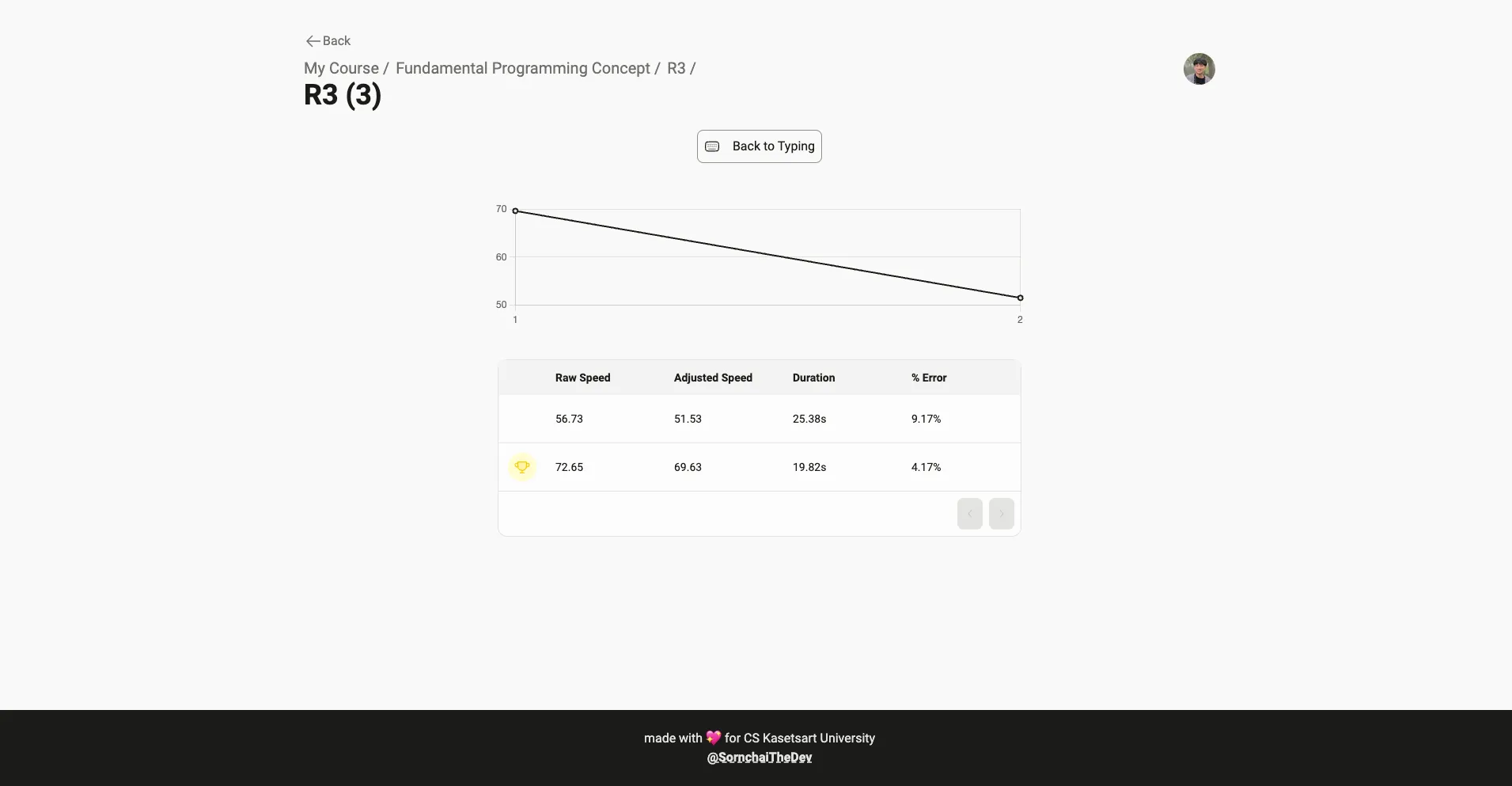Click Raw Speed column header
Image resolution: width=1512 pixels, height=786 pixels.
(583, 378)
